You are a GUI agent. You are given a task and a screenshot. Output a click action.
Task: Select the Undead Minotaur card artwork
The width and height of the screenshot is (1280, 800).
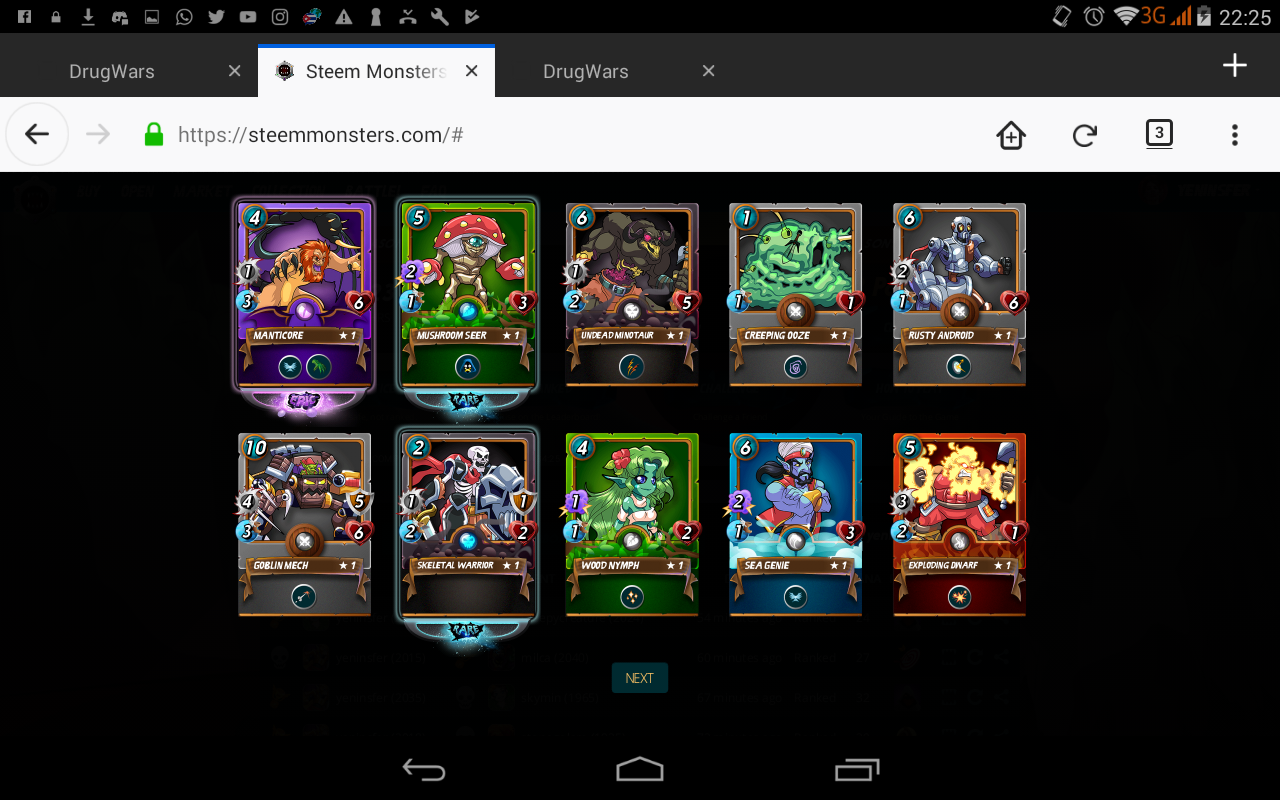point(631,262)
